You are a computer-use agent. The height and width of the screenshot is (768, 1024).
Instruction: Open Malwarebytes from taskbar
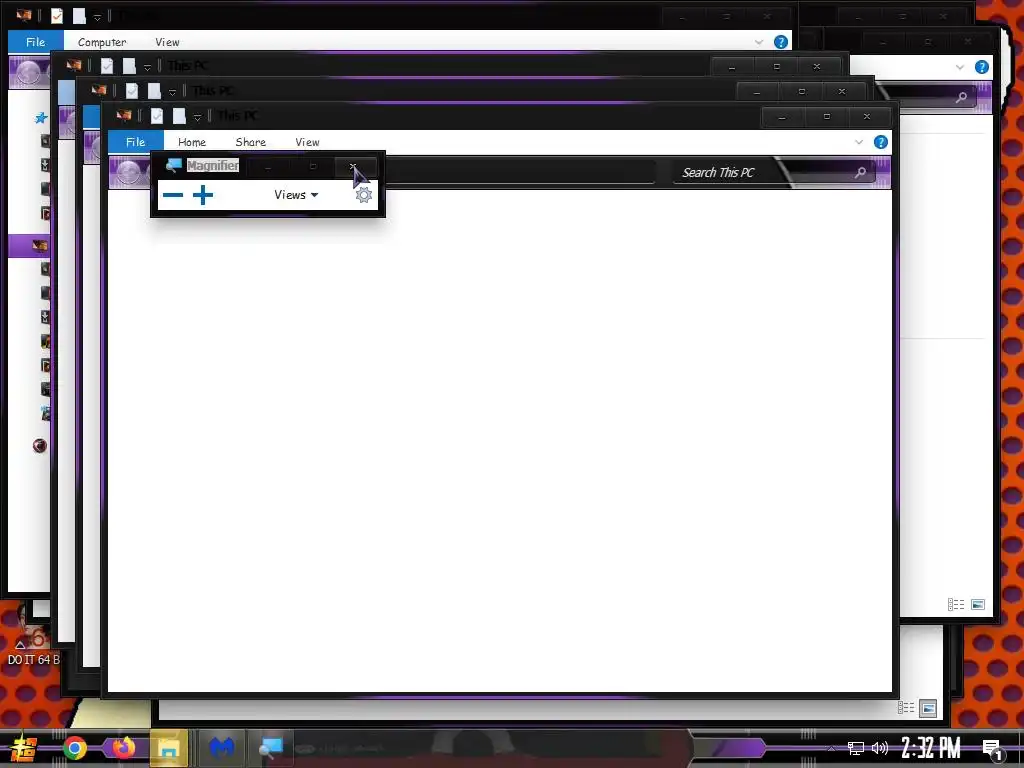tap(221, 748)
